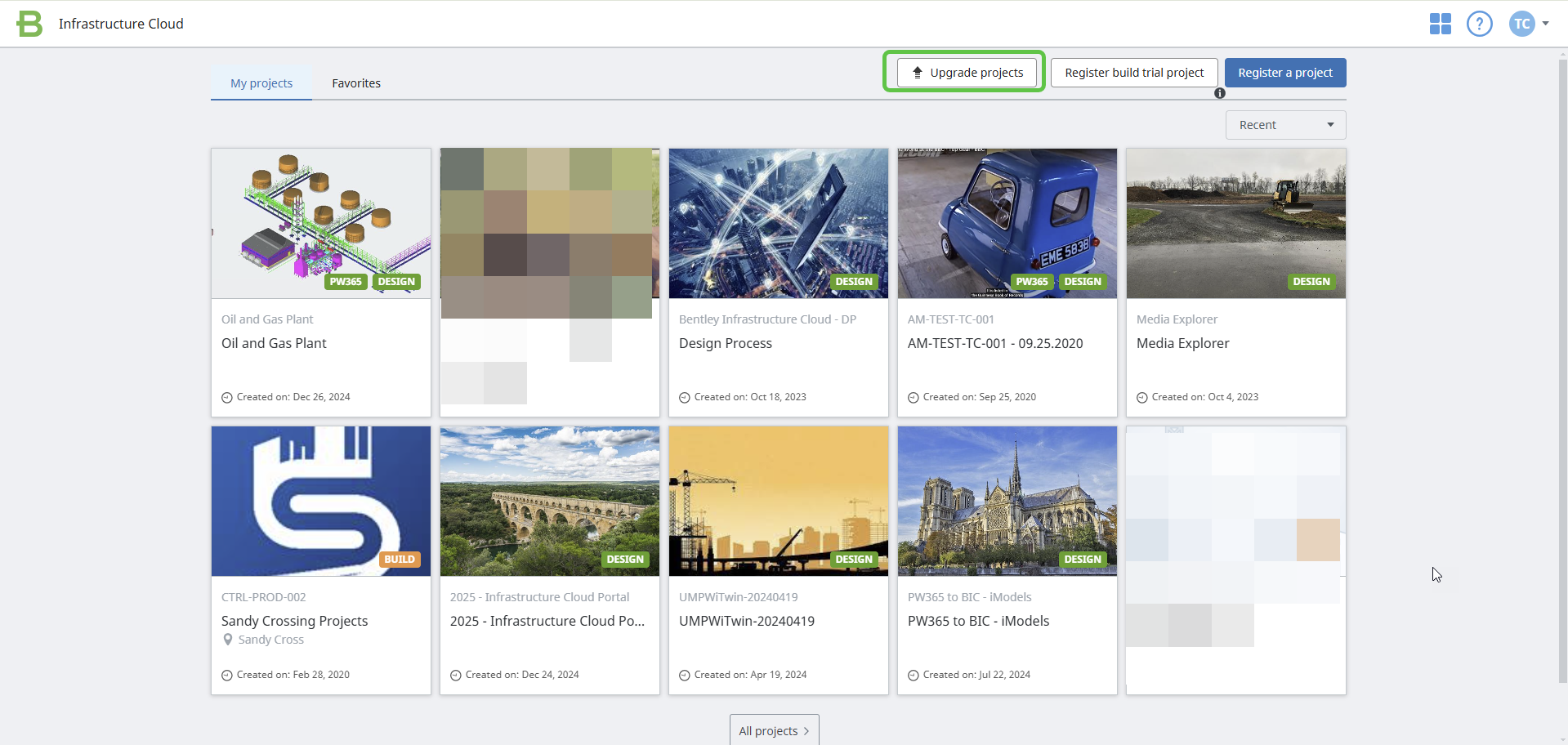Open the AM-TEST-TC-001 blue car thumbnail
The image size is (1568, 745).
pos(1007,223)
